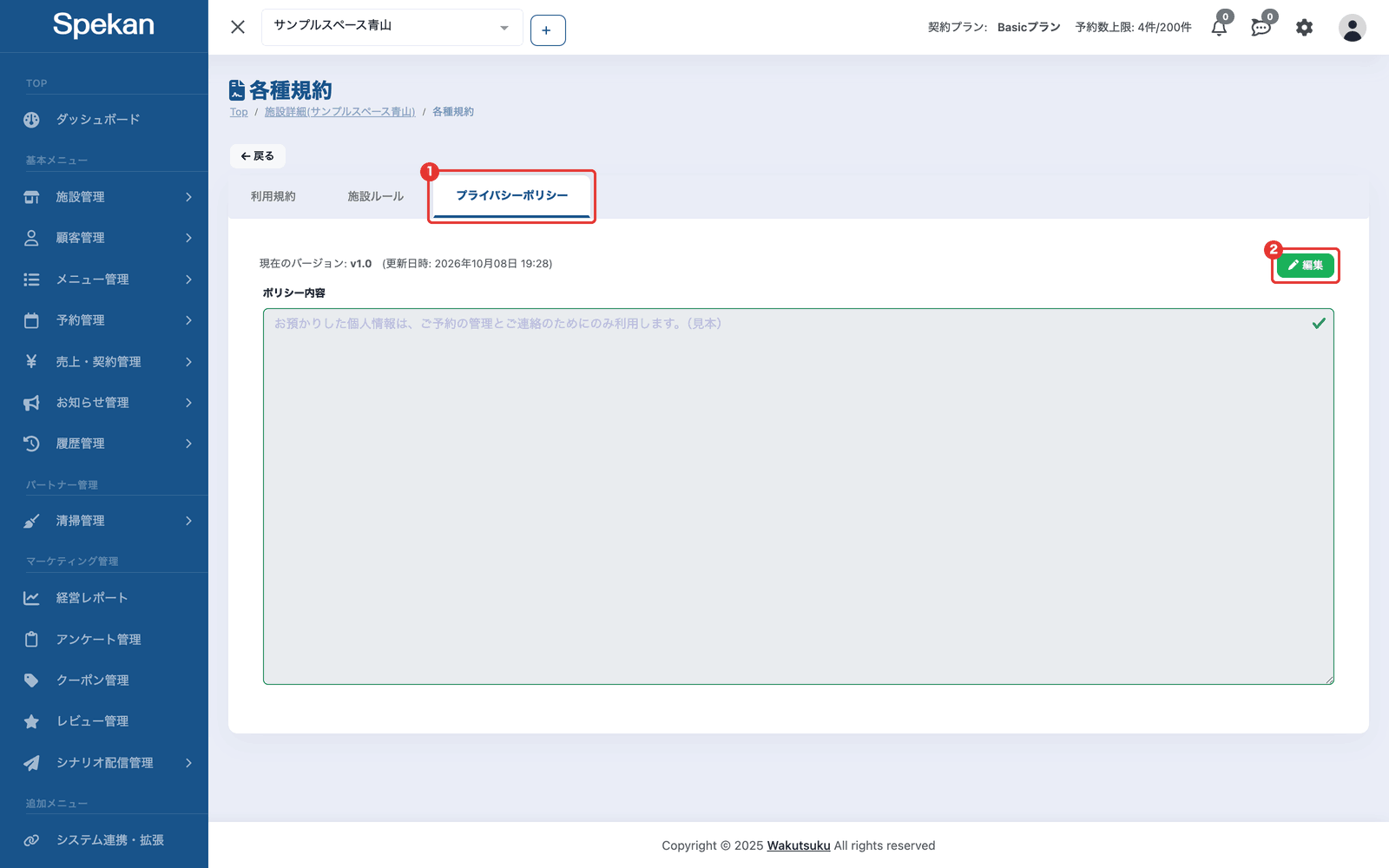Follow the Top breadcrumb link
This screenshot has width=1389, height=868.
coord(239,112)
